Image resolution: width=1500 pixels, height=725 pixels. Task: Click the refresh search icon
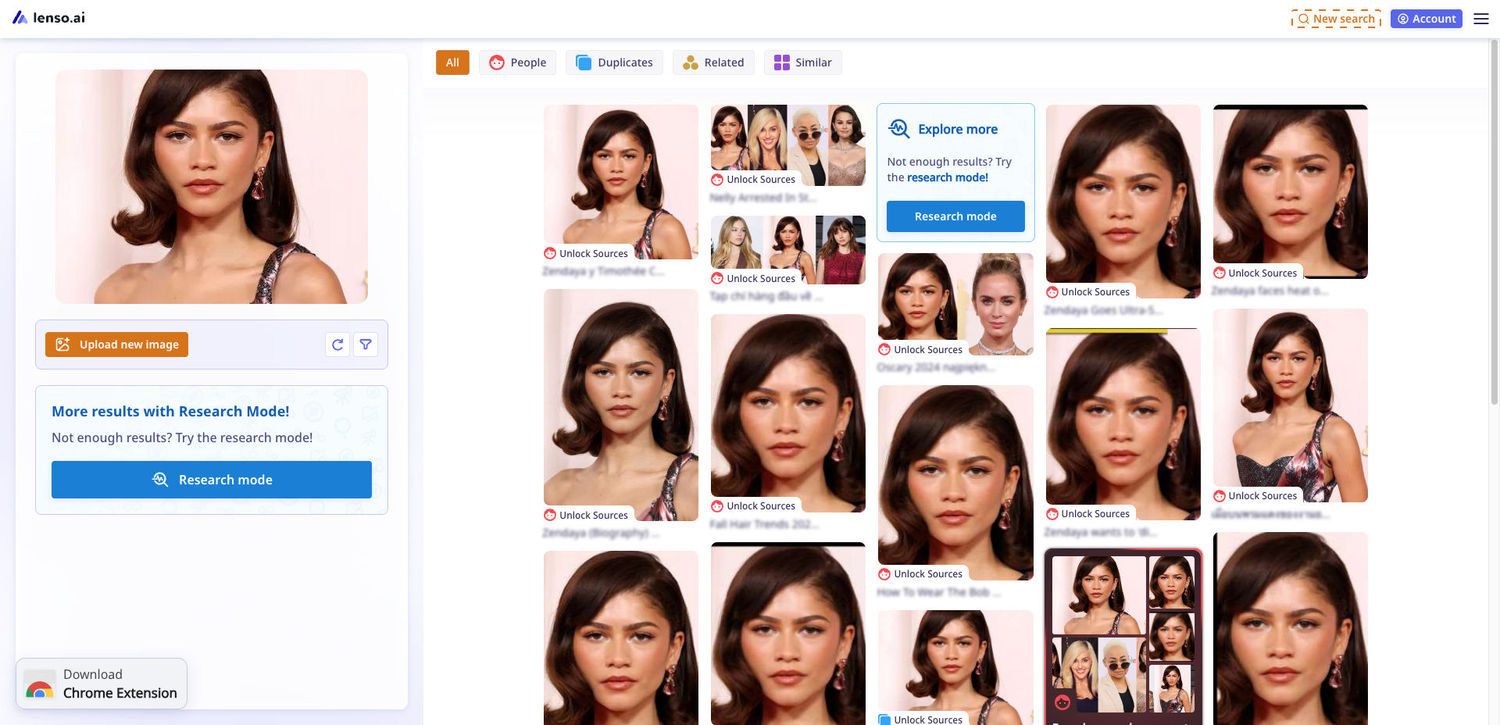338,344
